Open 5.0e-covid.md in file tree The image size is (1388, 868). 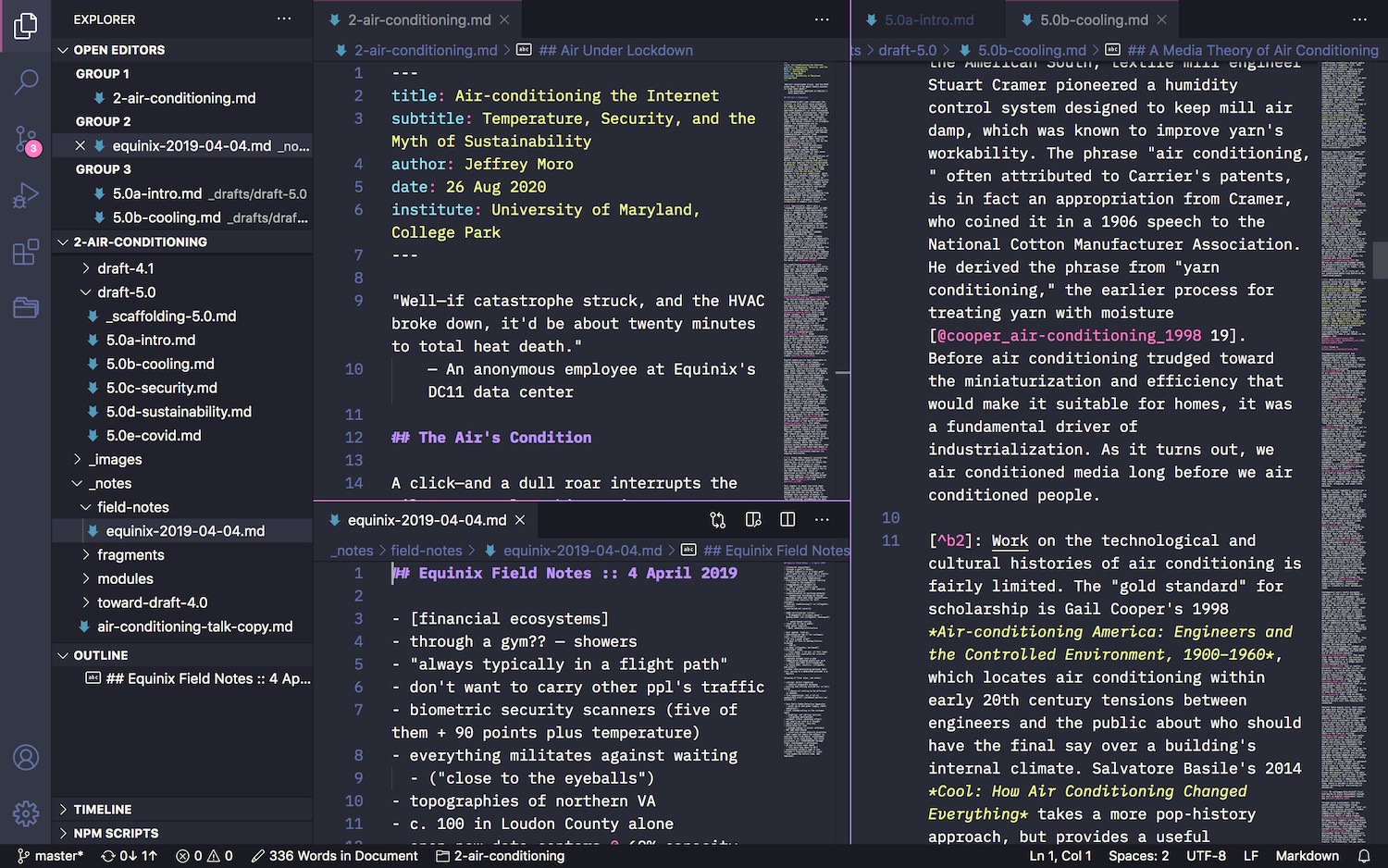pyautogui.click(x=153, y=436)
